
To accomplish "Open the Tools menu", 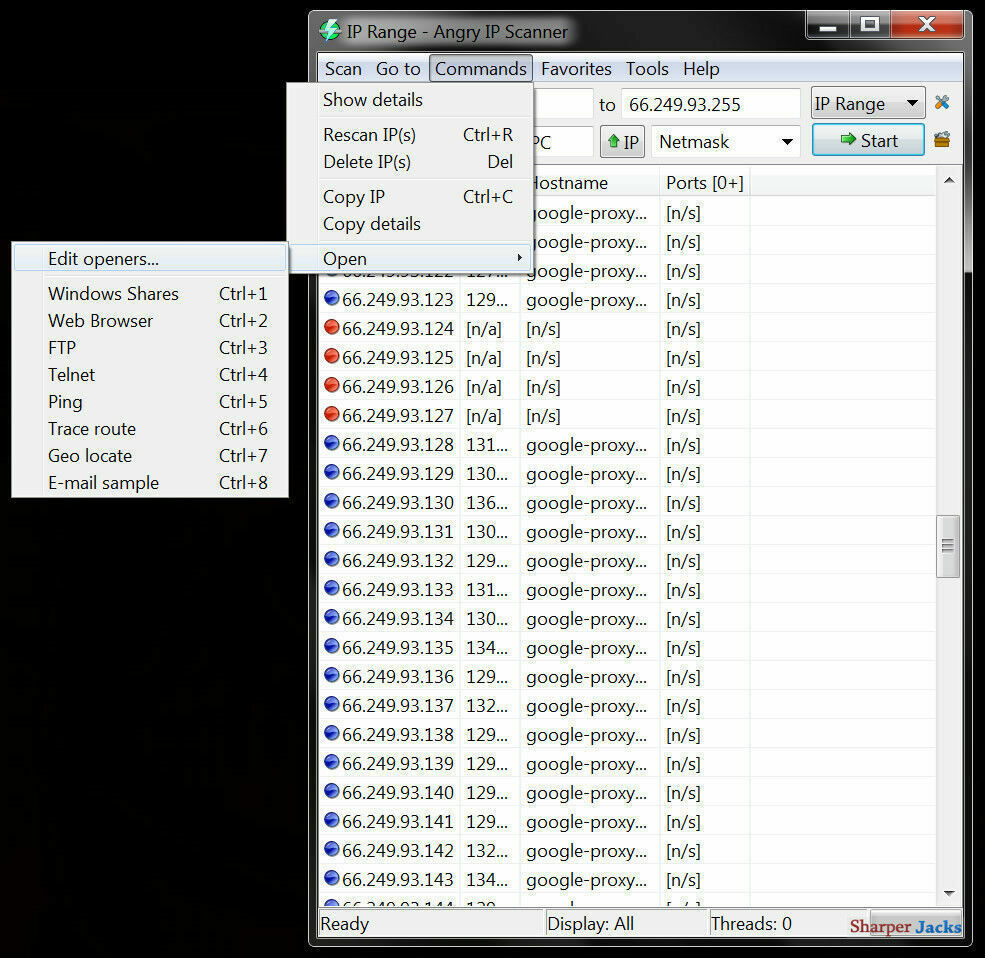I will click(x=647, y=68).
